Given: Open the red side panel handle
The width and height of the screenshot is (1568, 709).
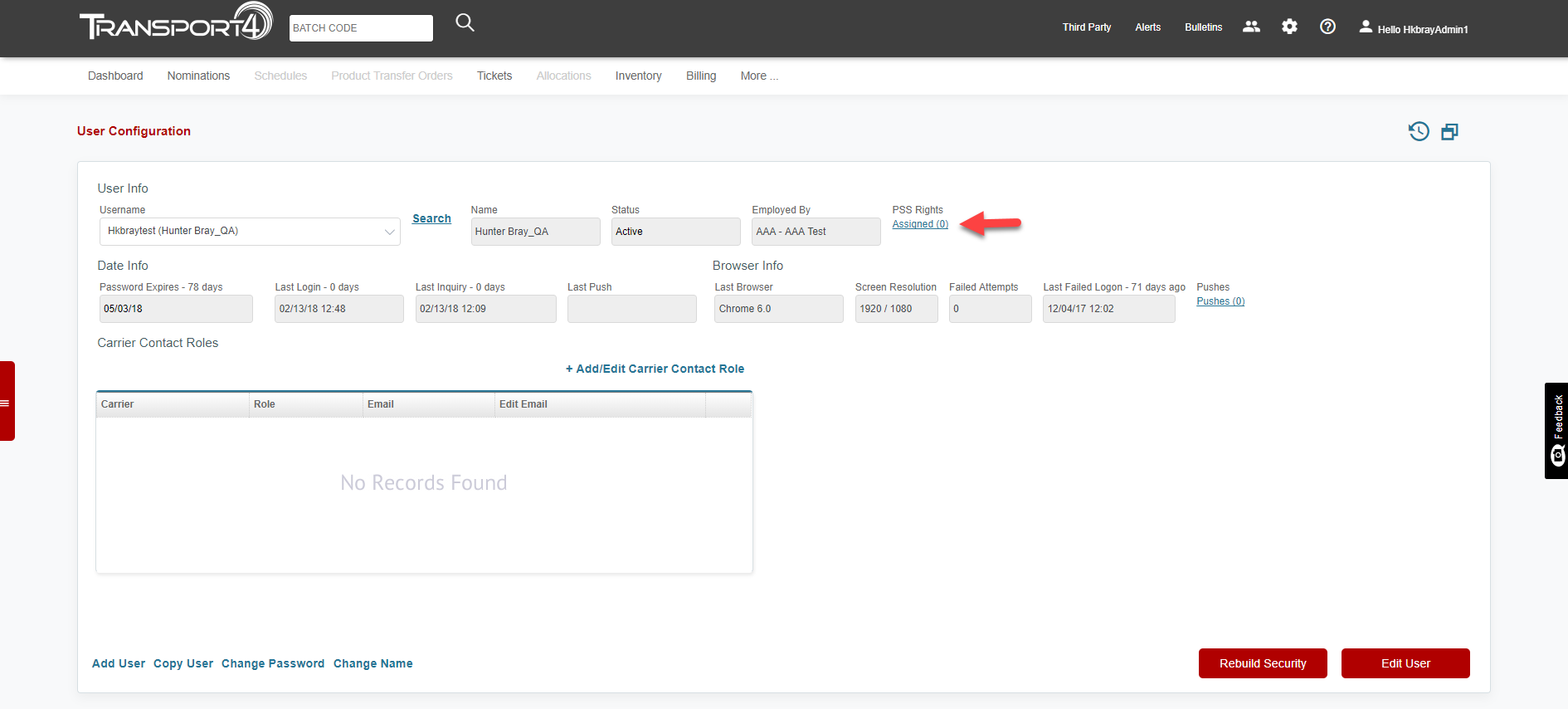Looking at the screenshot, I should click(7, 402).
